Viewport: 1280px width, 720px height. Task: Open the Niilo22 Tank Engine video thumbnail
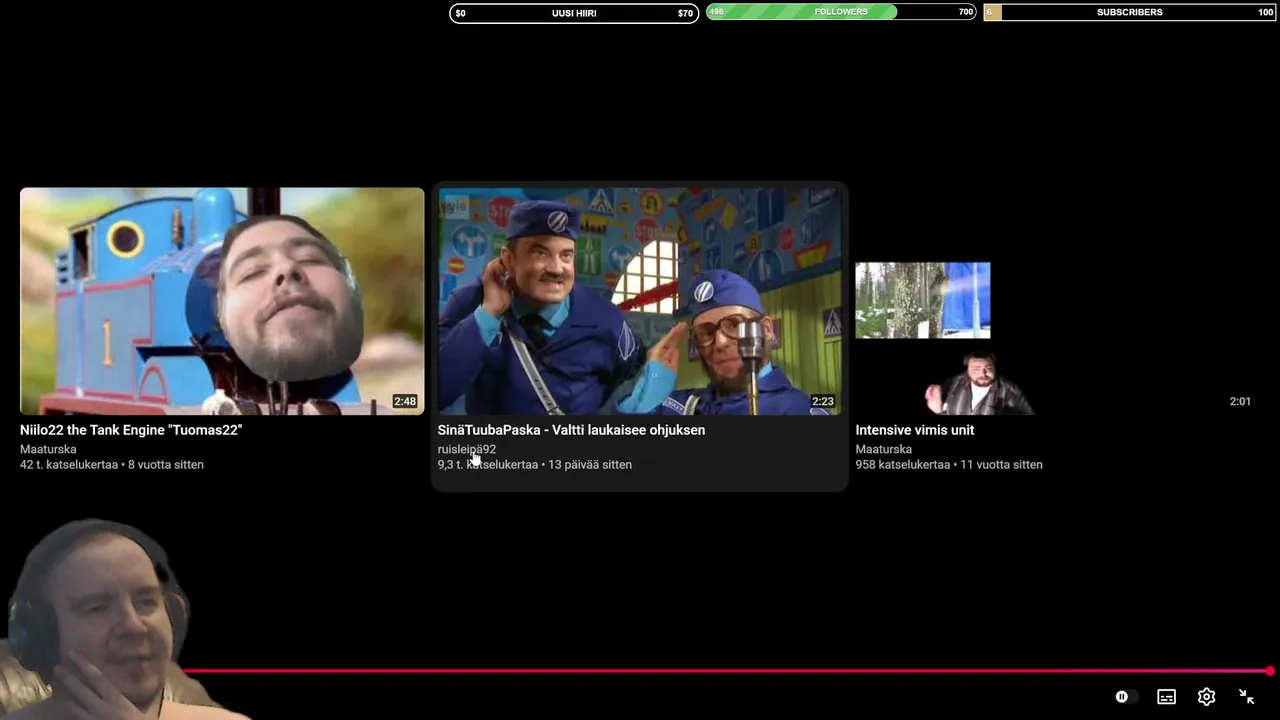pyautogui.click(x=222, y=301)
